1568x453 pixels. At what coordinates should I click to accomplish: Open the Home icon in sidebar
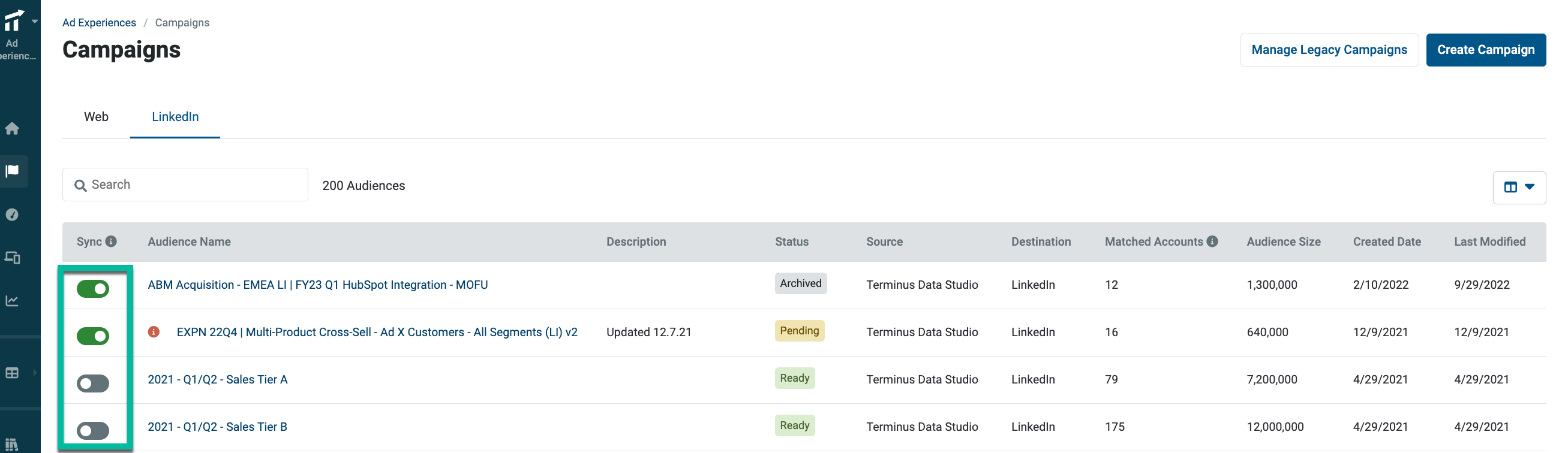coord(12,128)
